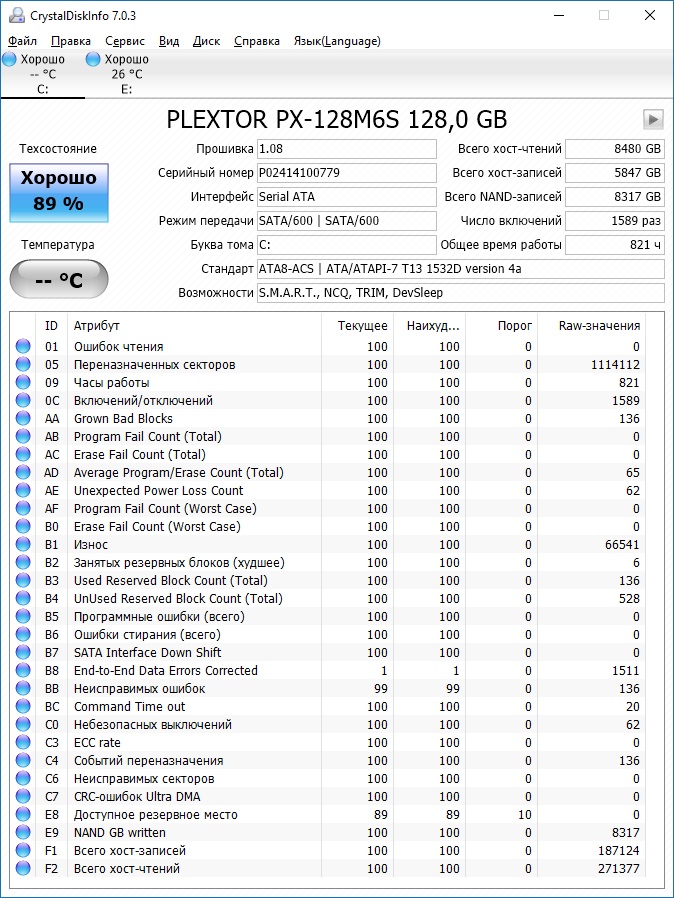
Task: Click total NAND writes value 8317 GB
Action: [x=614, y=197]
